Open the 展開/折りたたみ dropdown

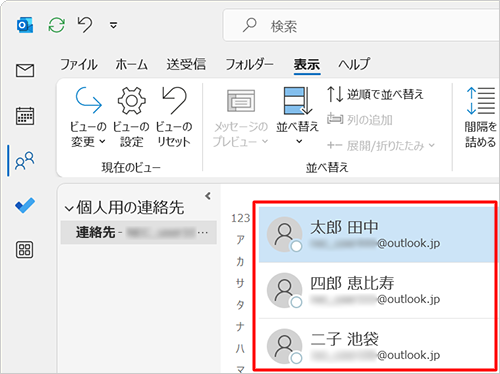(381, 145)
